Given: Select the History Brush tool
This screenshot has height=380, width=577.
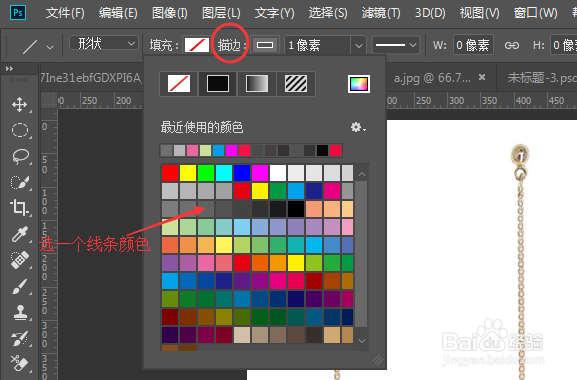Looking at the screenshot, I should (19, 338).
